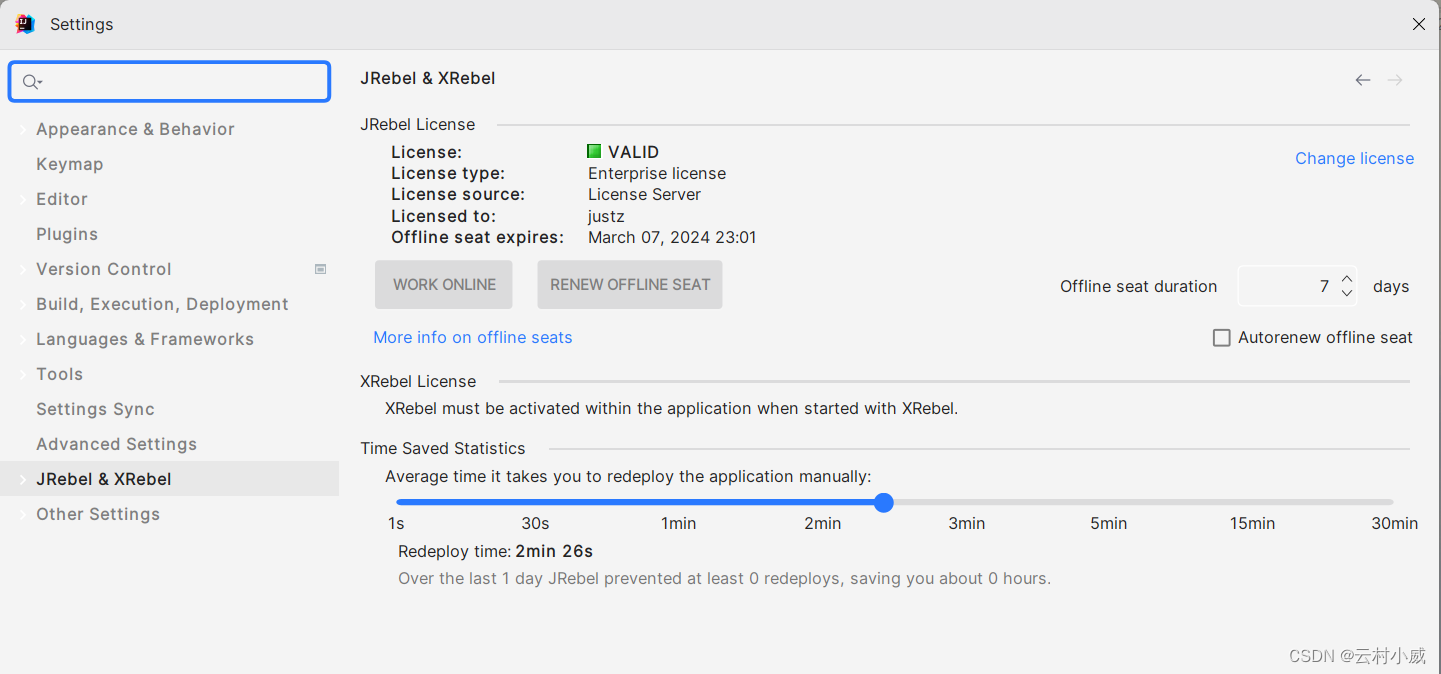Expand Appearance & Behavior section

point(22,129)
